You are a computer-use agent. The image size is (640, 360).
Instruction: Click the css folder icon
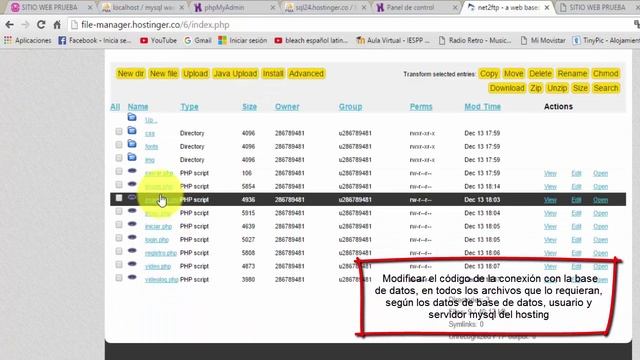coord(132,131)
